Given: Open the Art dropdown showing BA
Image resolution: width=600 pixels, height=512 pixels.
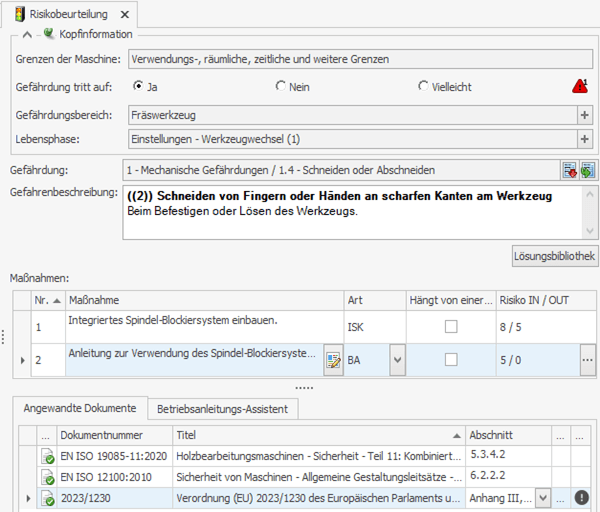Looking at the screenshot, I should click(397, 359).
